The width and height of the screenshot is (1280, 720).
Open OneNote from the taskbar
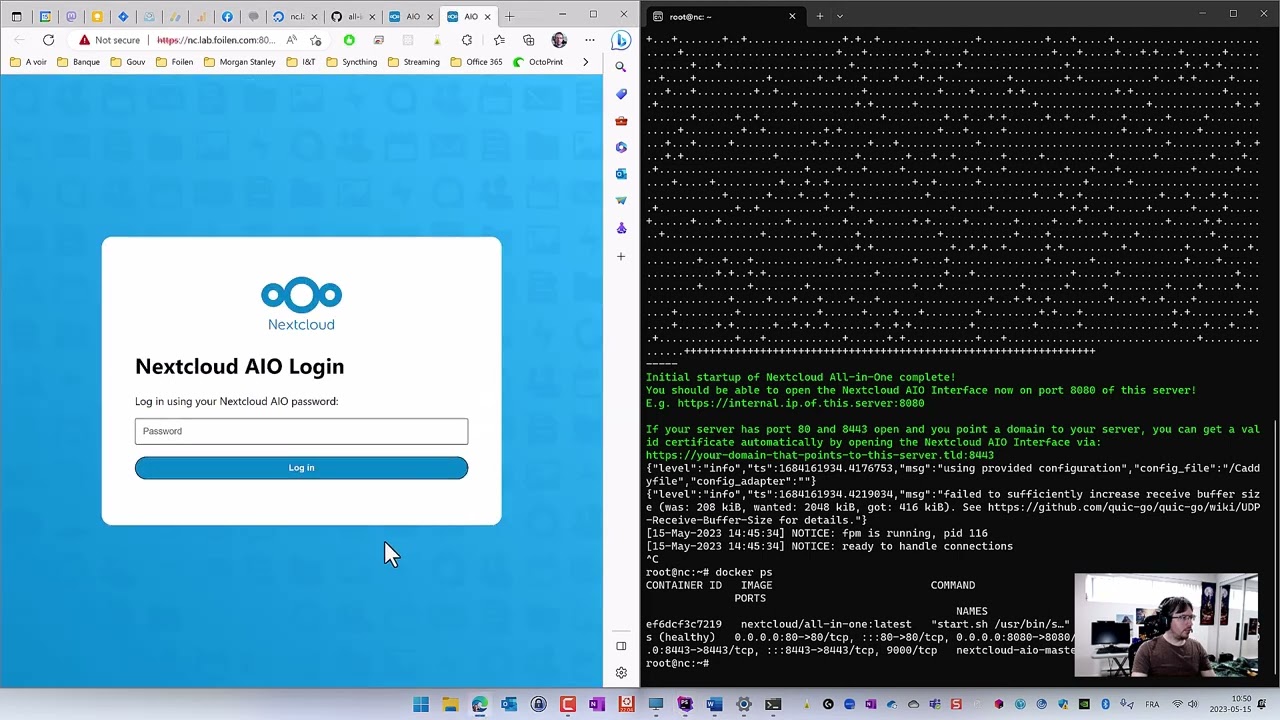coord(597,705)
